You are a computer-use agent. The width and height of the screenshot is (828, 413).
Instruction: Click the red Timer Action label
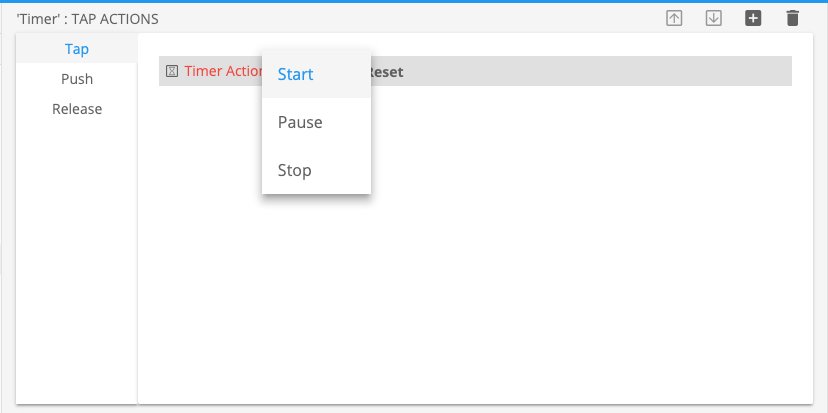(x=222, y=72)
